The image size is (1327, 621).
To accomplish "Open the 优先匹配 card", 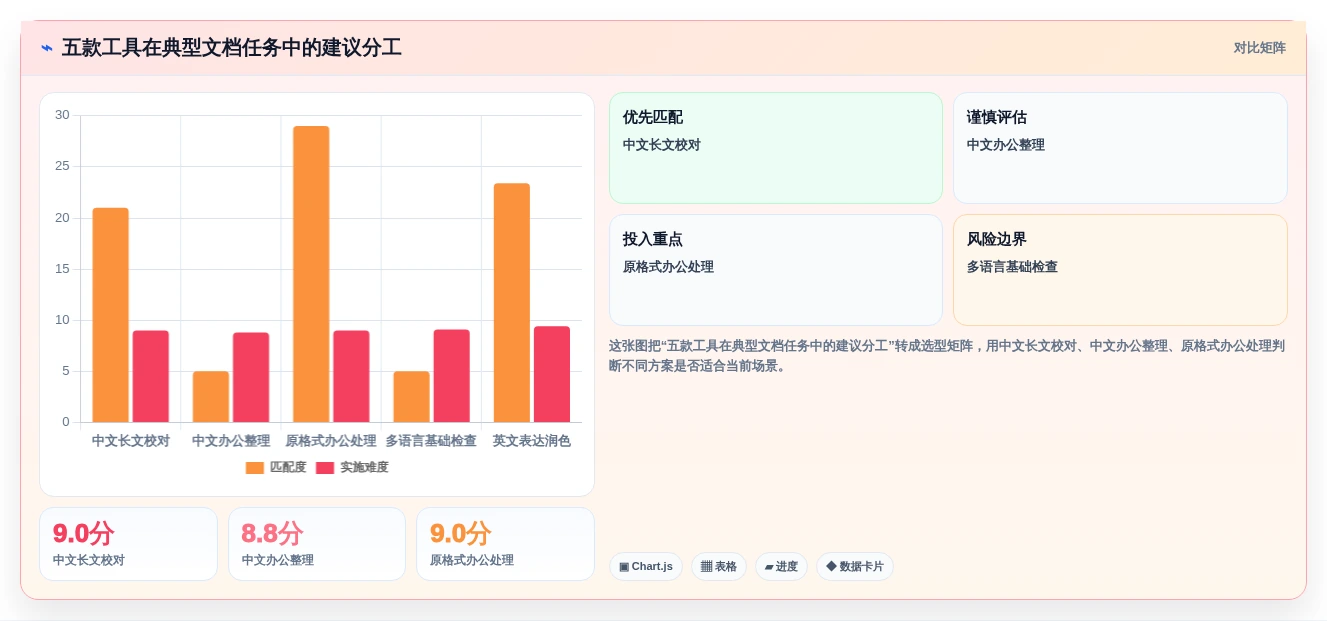I will point(776,148).
